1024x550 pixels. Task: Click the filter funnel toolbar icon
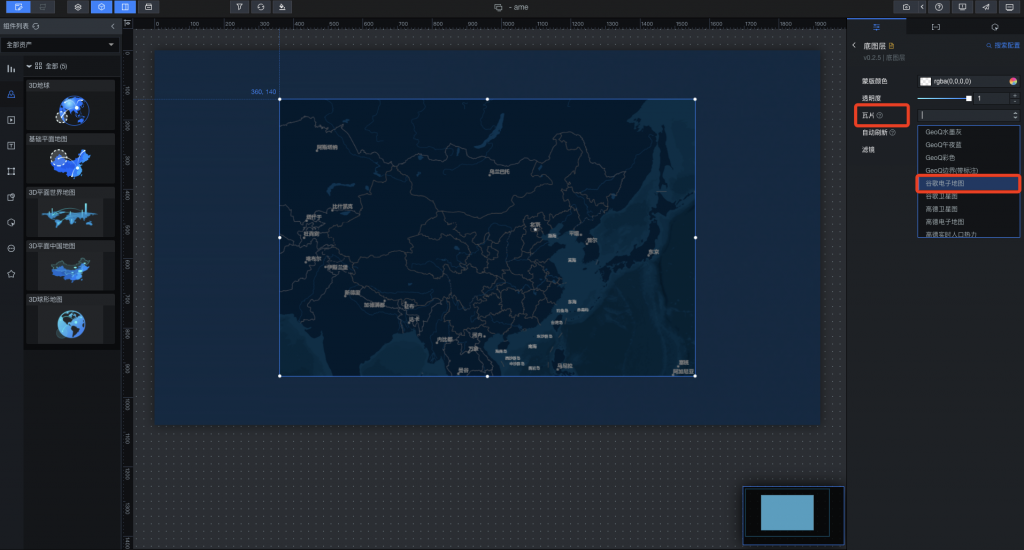(240, 7)
